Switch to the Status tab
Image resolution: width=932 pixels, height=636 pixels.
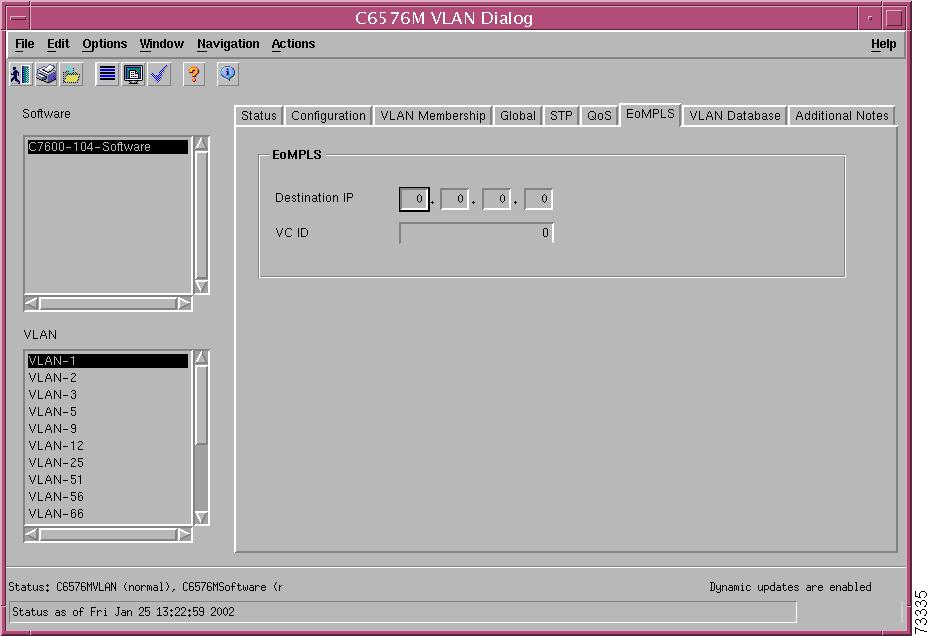point(259,116)
